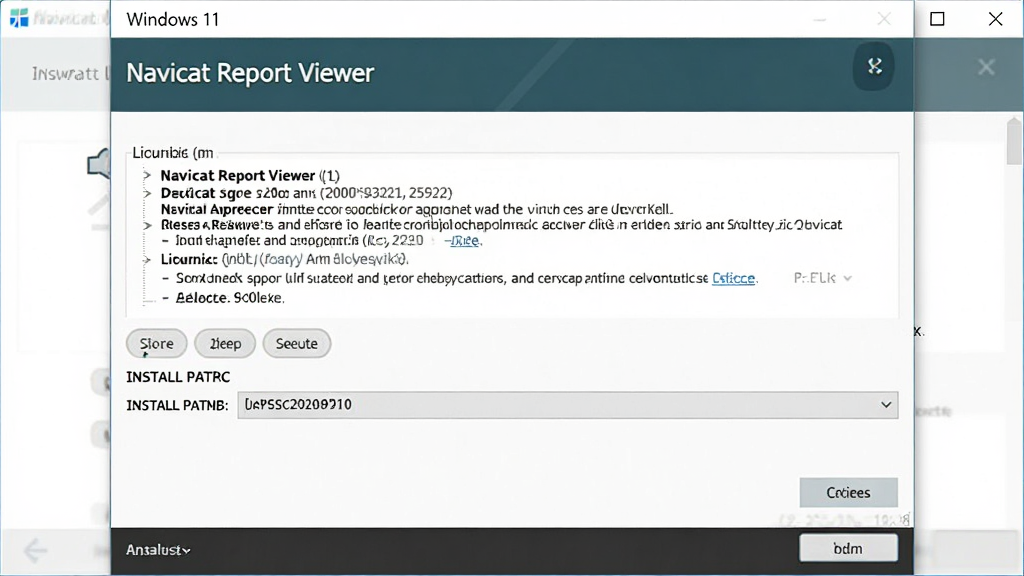The width and height of the screenshot is (1024, 576).
Task: Close the background panel with the X icon
Action: click(986, 67)
